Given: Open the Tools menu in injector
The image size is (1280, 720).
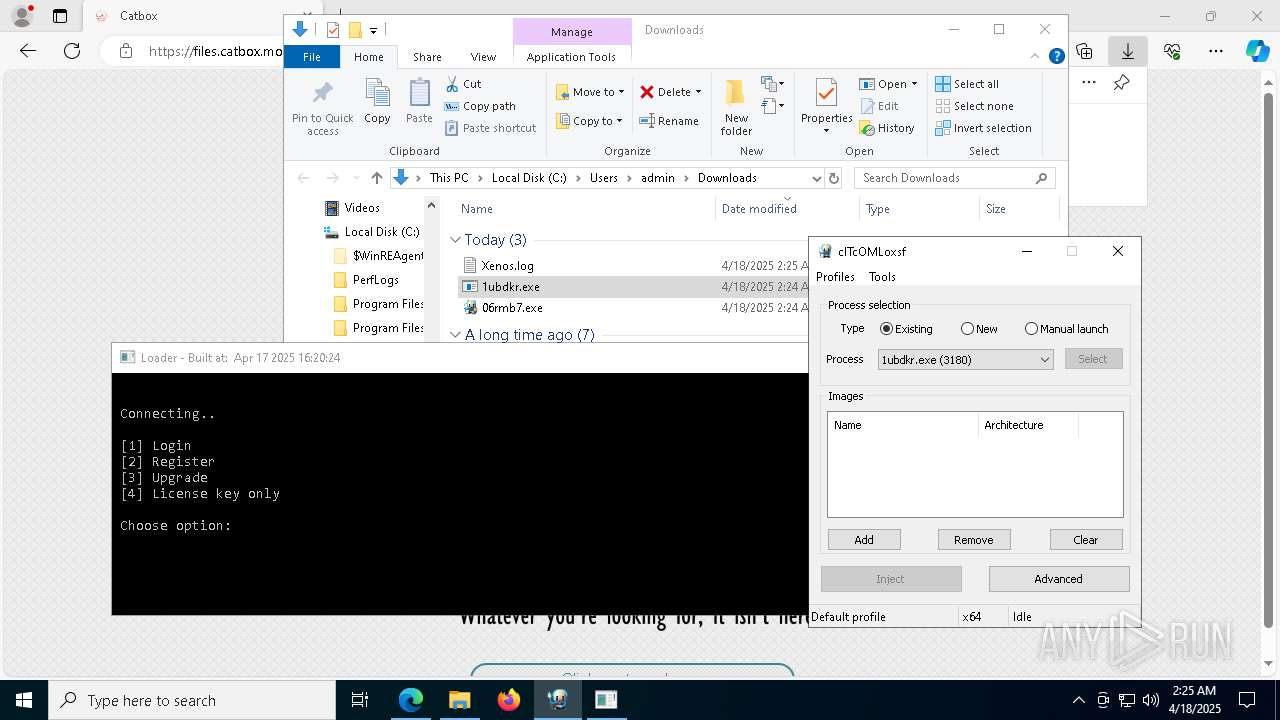Looking at the screenshot, I should tap(882, 277).
